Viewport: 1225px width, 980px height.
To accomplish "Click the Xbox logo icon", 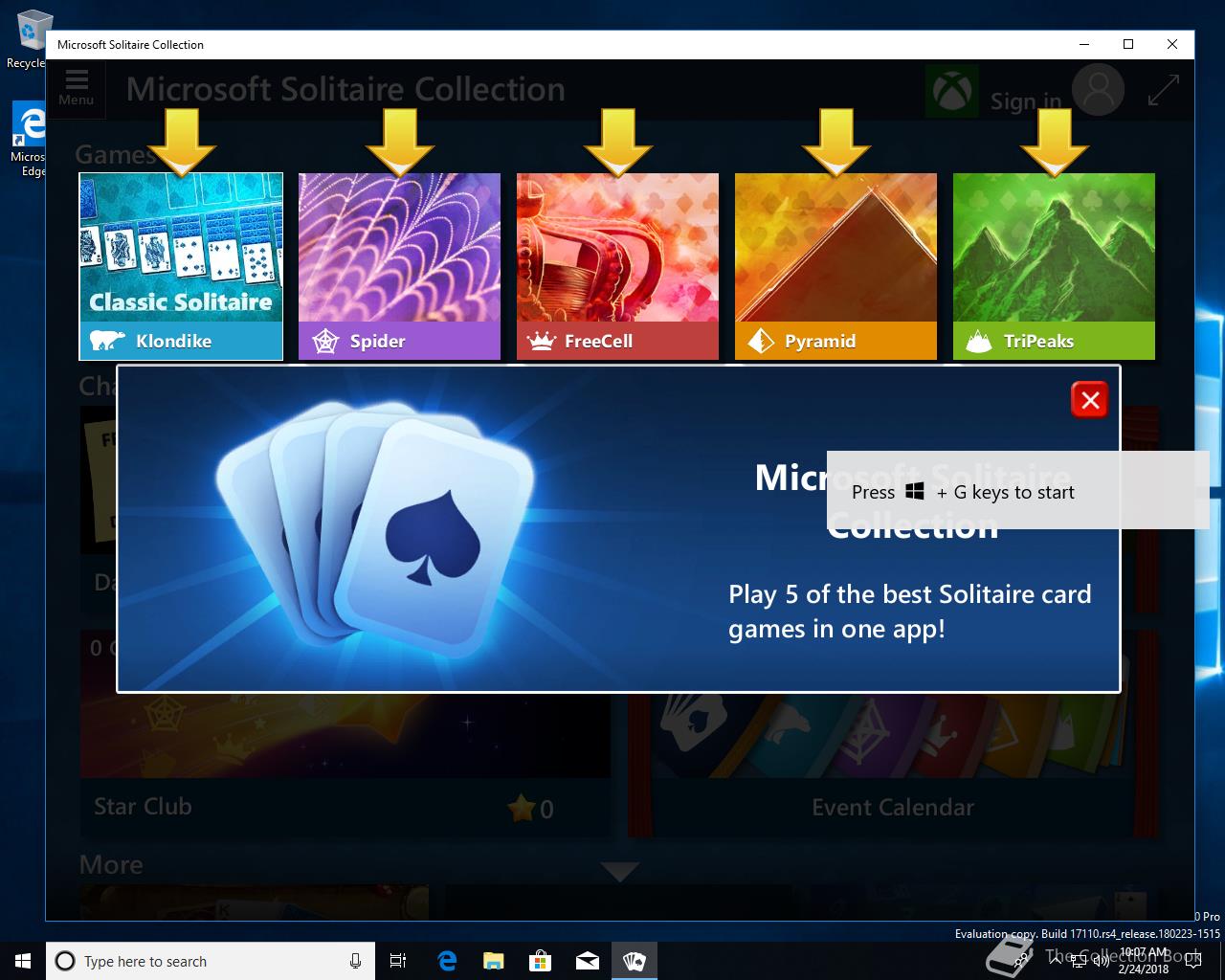I will point(952,91).
